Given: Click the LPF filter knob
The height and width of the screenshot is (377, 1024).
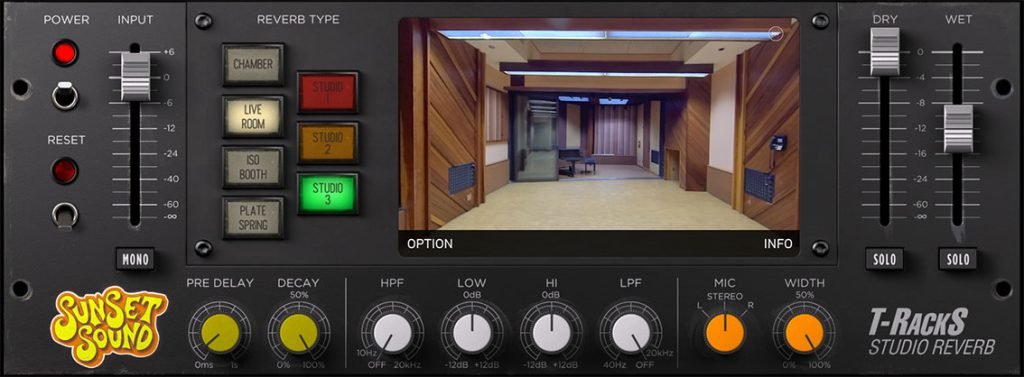Looking at the screenshot, I should pos(631,333).
